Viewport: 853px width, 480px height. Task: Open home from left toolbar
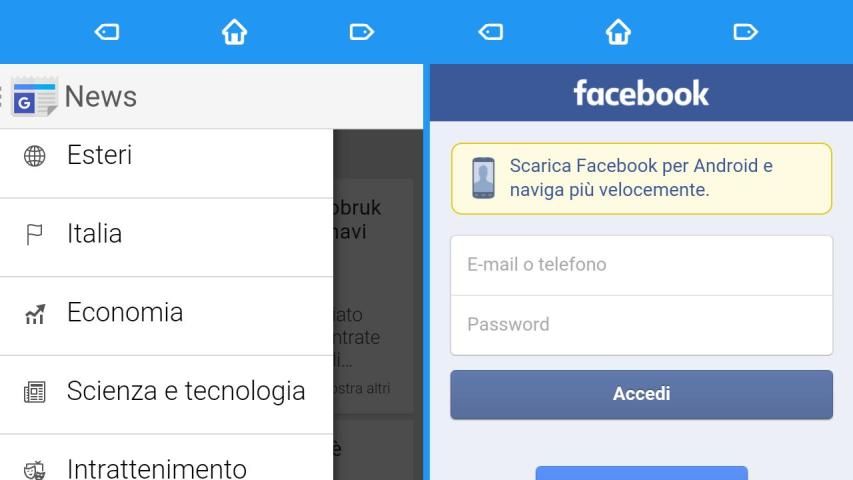tap(234, 32)
